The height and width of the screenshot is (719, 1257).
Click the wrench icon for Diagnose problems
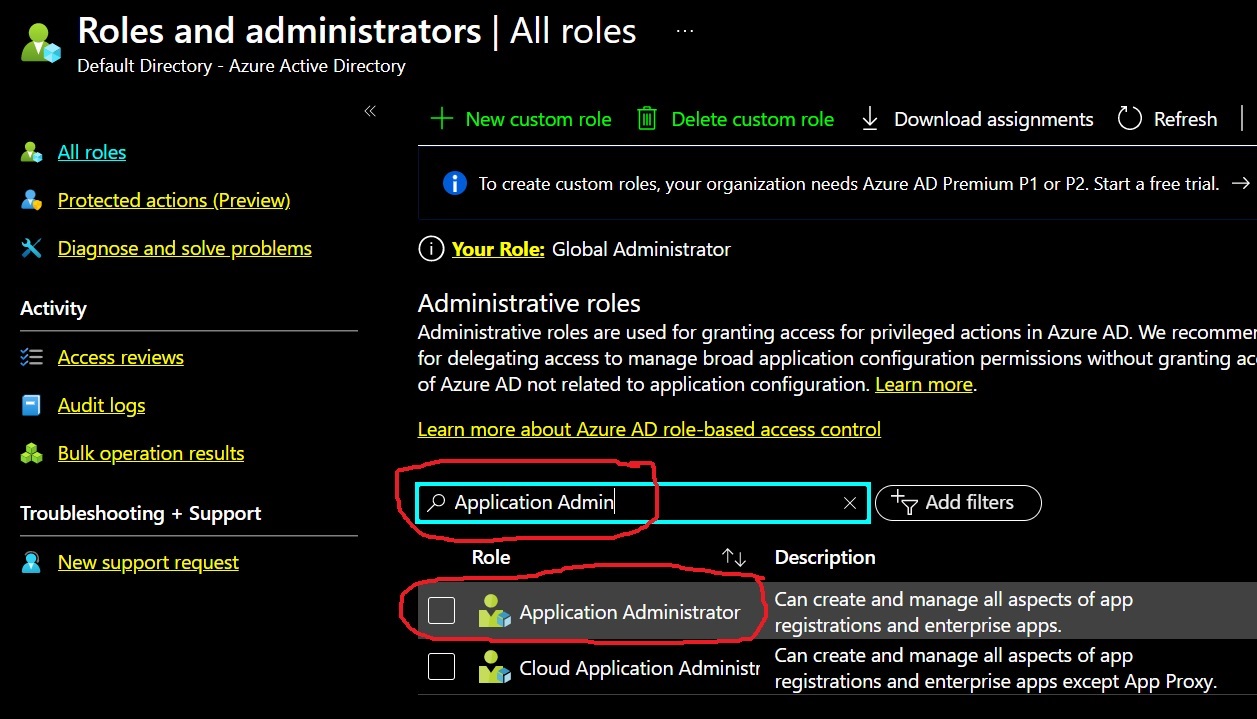click(x=32, y=249)
